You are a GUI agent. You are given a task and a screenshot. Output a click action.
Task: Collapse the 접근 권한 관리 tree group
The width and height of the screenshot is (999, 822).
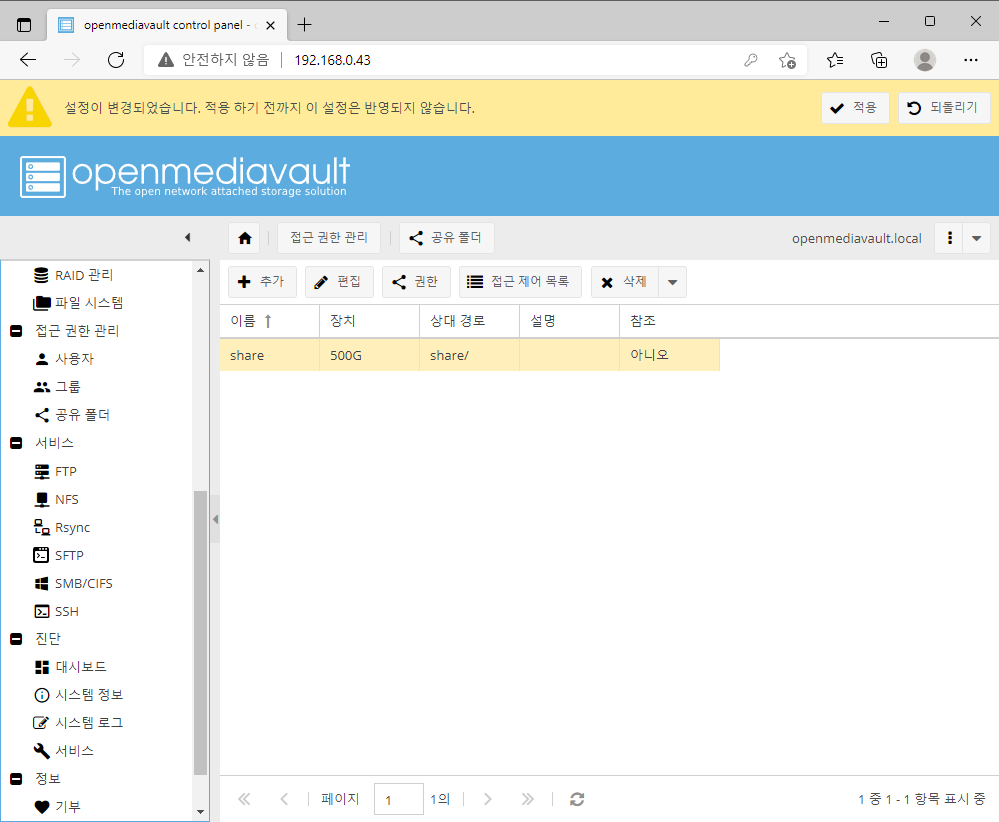(17, 331)
